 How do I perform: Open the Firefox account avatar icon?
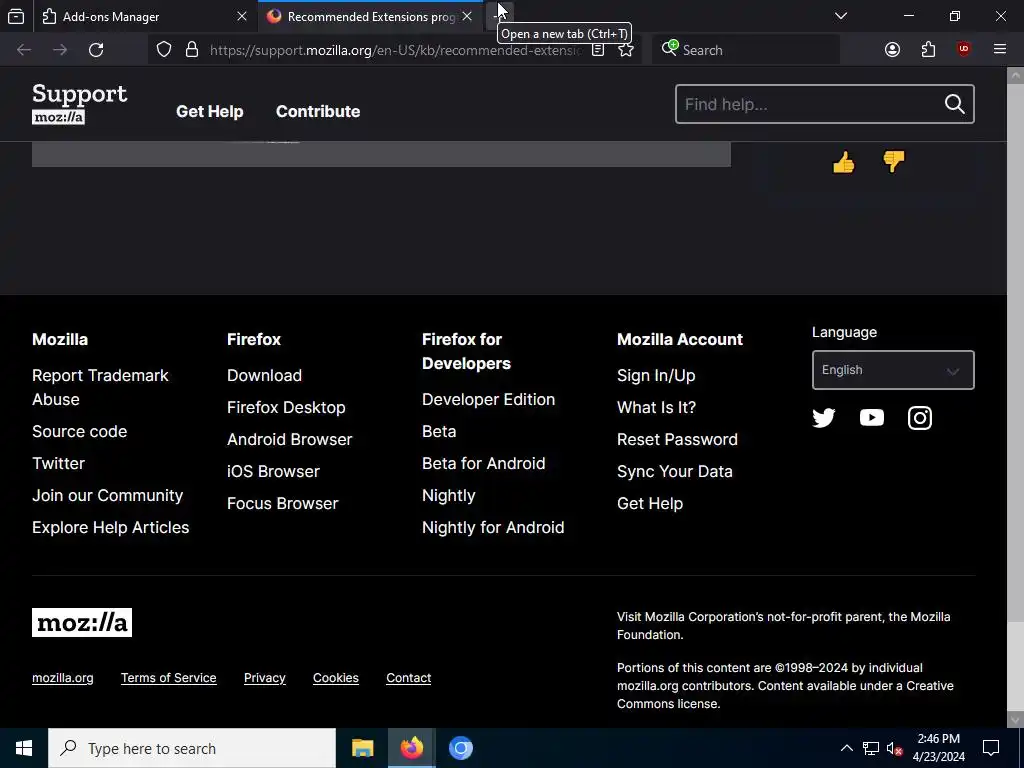(x=892, y=50)
